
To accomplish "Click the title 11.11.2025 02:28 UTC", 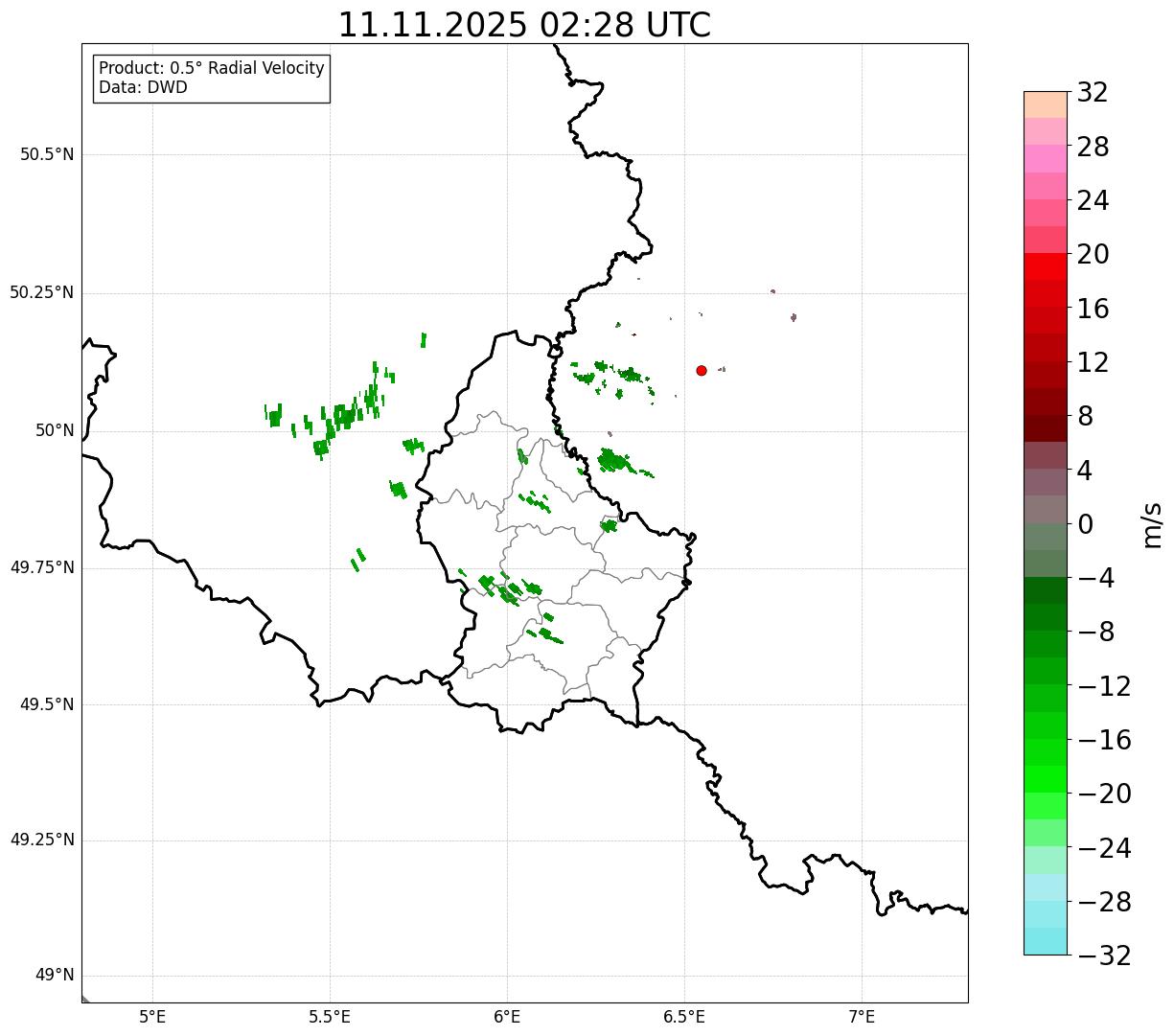I will click(524, 25).
